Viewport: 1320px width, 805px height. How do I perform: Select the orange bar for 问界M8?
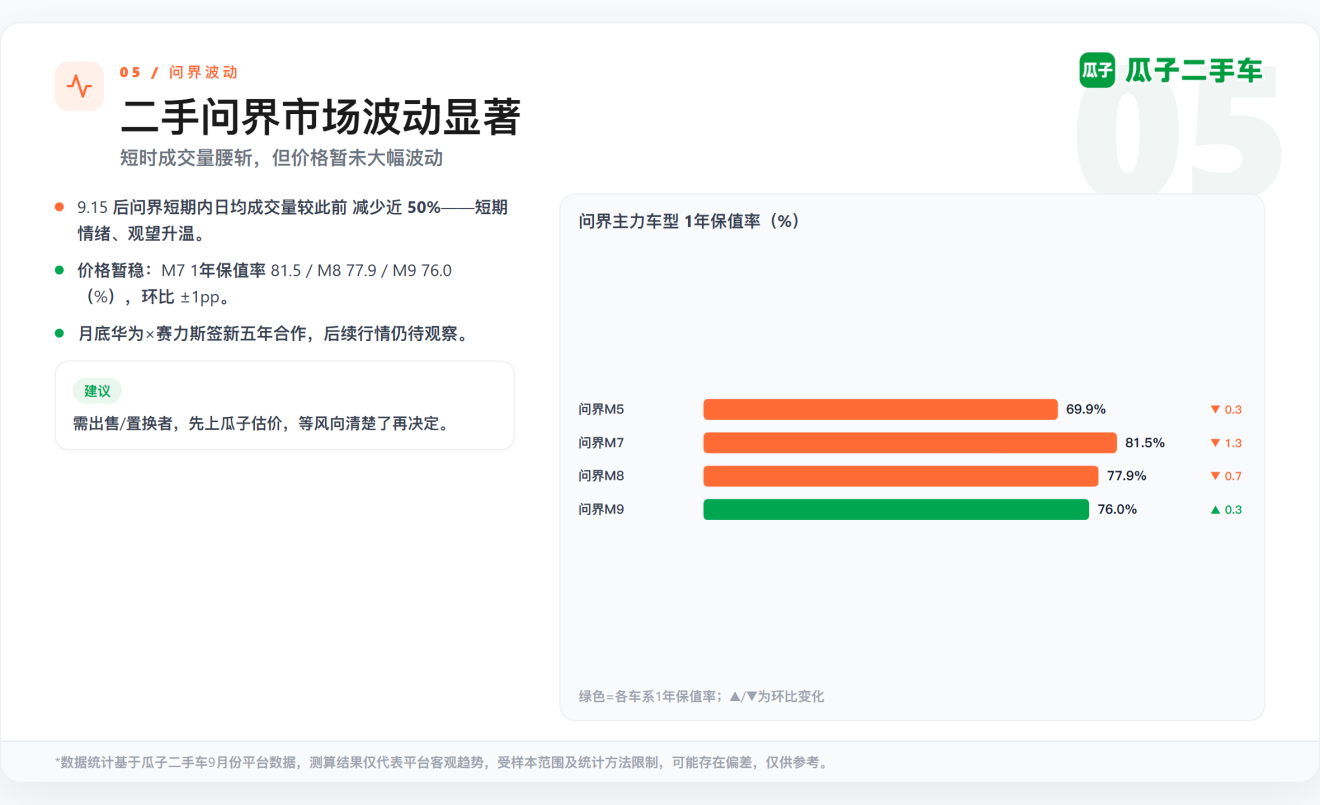click(901, 476)
